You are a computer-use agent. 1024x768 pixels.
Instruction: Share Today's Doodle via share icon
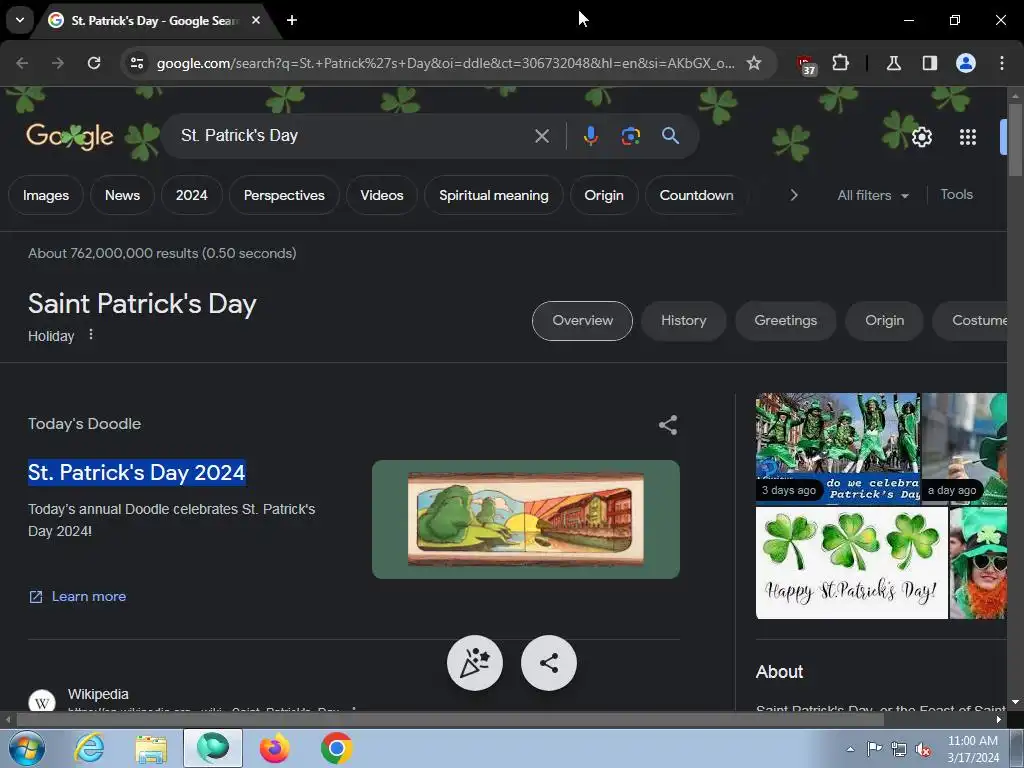click(x=667, y=425)
